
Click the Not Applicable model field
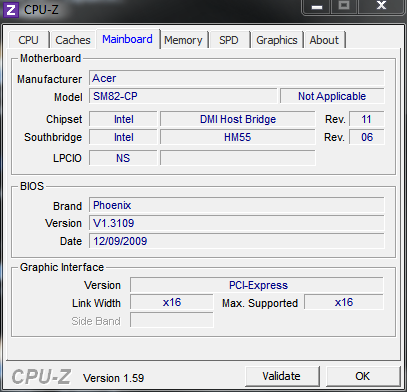(332, 96)
